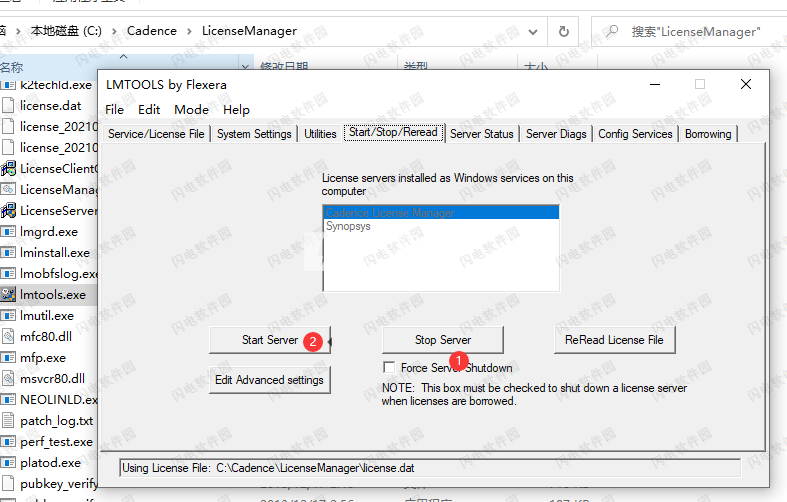Click the Using License File status field

430,468
